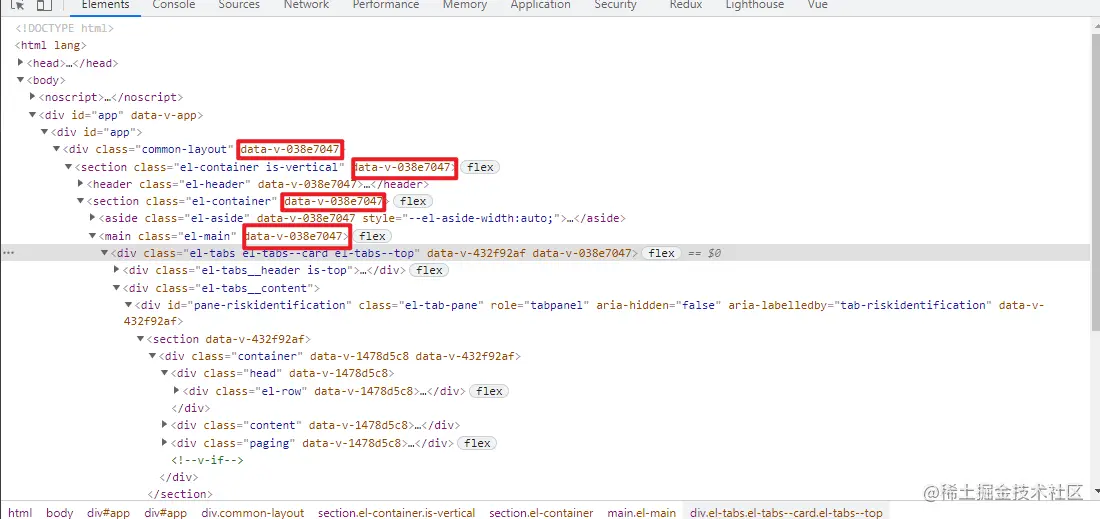The width and height of the screenshot is (1100, 519).
Task: Switch to the Vue tab
Action: click(817, 5)
